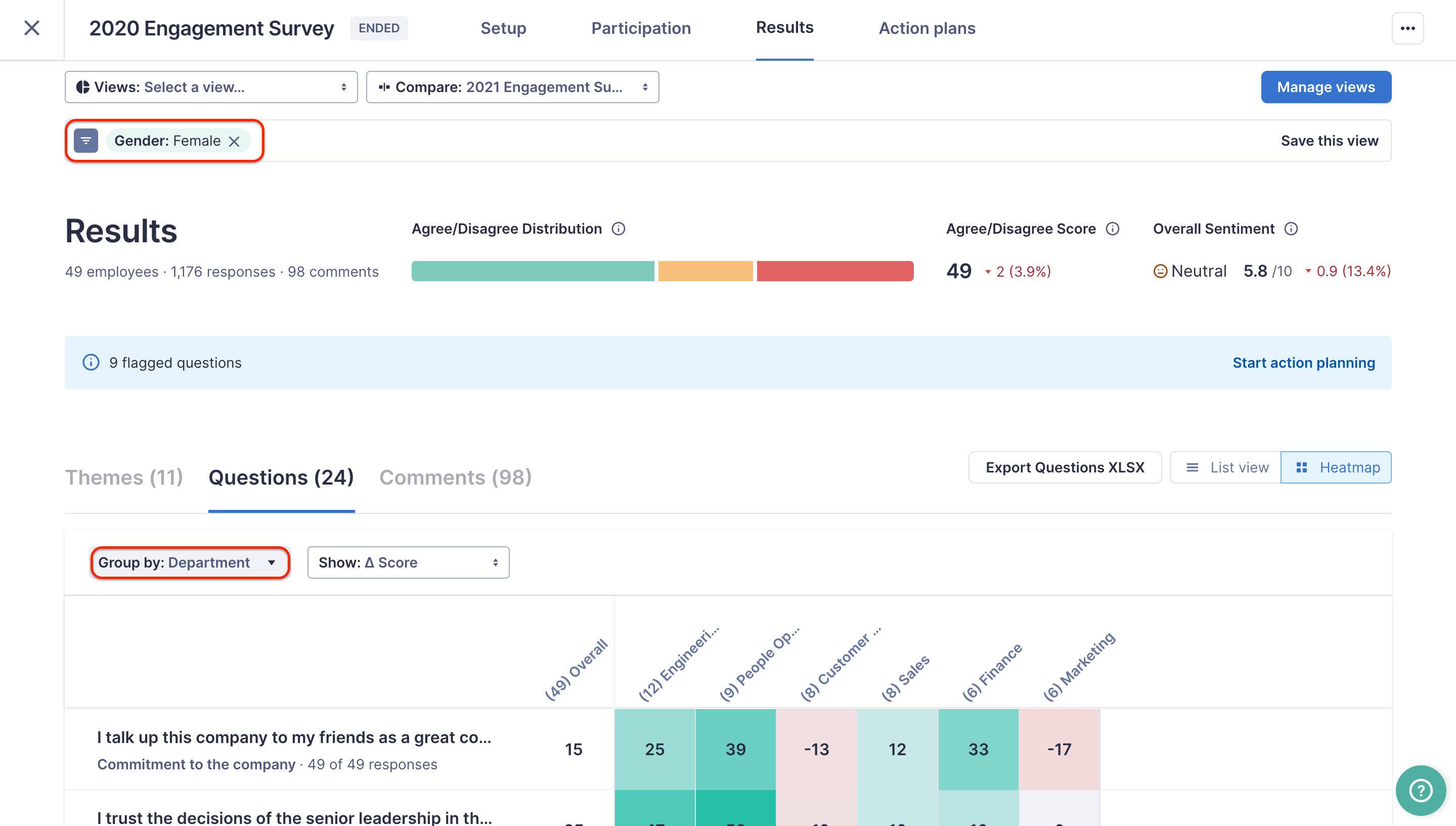The image size is (1456, 826).
Task: Close the survey results page
Action: tap(32, 28)
